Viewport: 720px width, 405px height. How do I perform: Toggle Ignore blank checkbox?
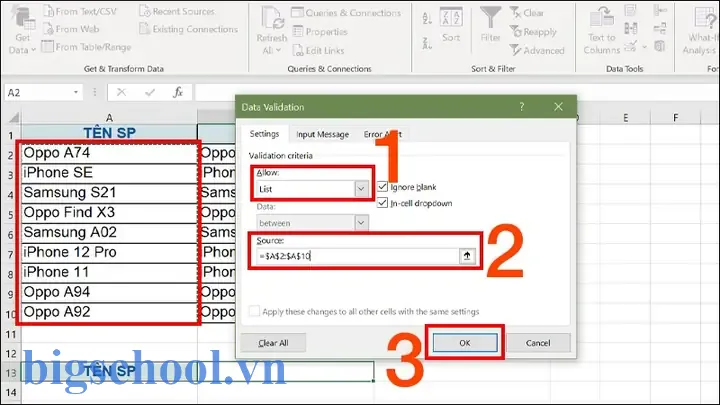tap(382, 187)
